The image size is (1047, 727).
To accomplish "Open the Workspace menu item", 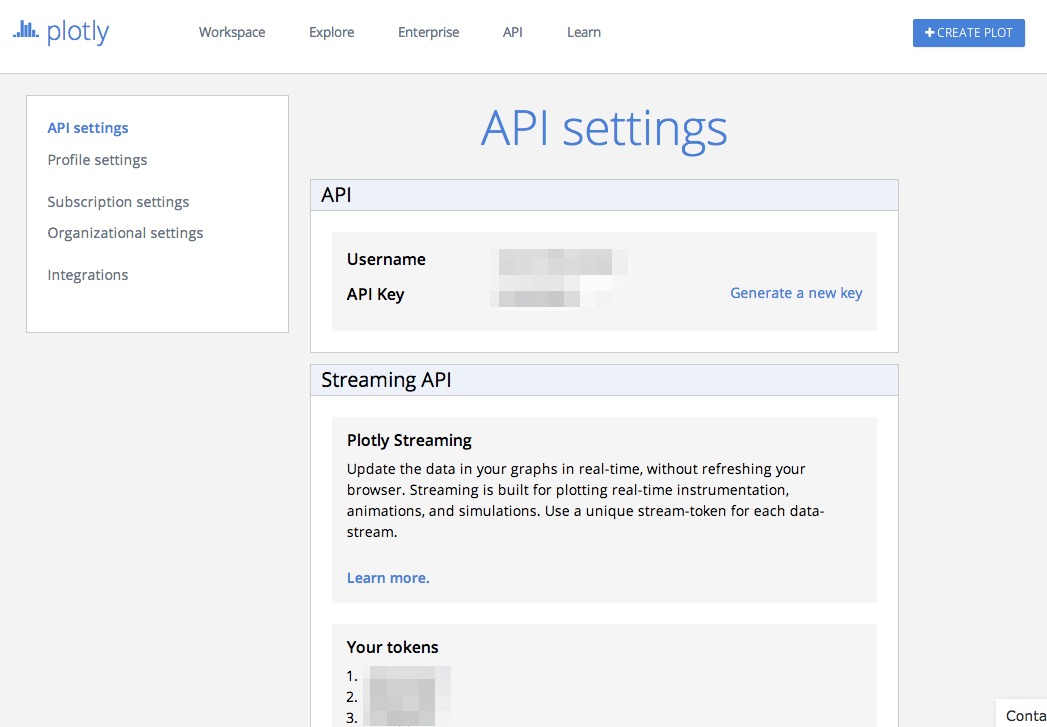I will (232, 32).
